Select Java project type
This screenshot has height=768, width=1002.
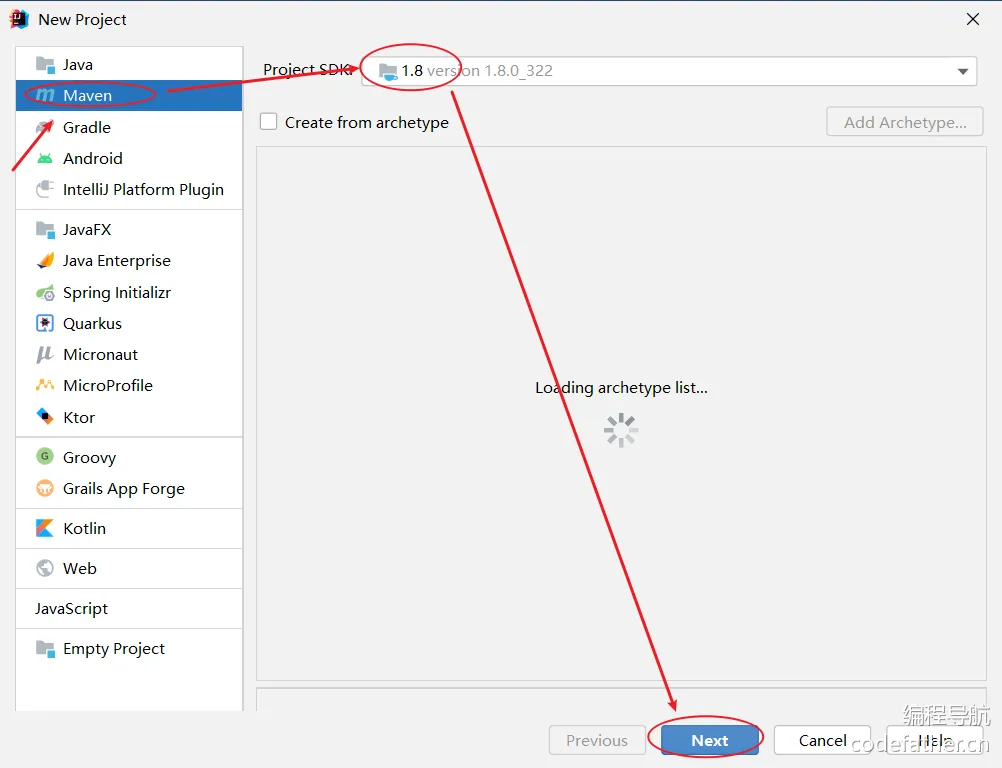[x=129, y=65]
